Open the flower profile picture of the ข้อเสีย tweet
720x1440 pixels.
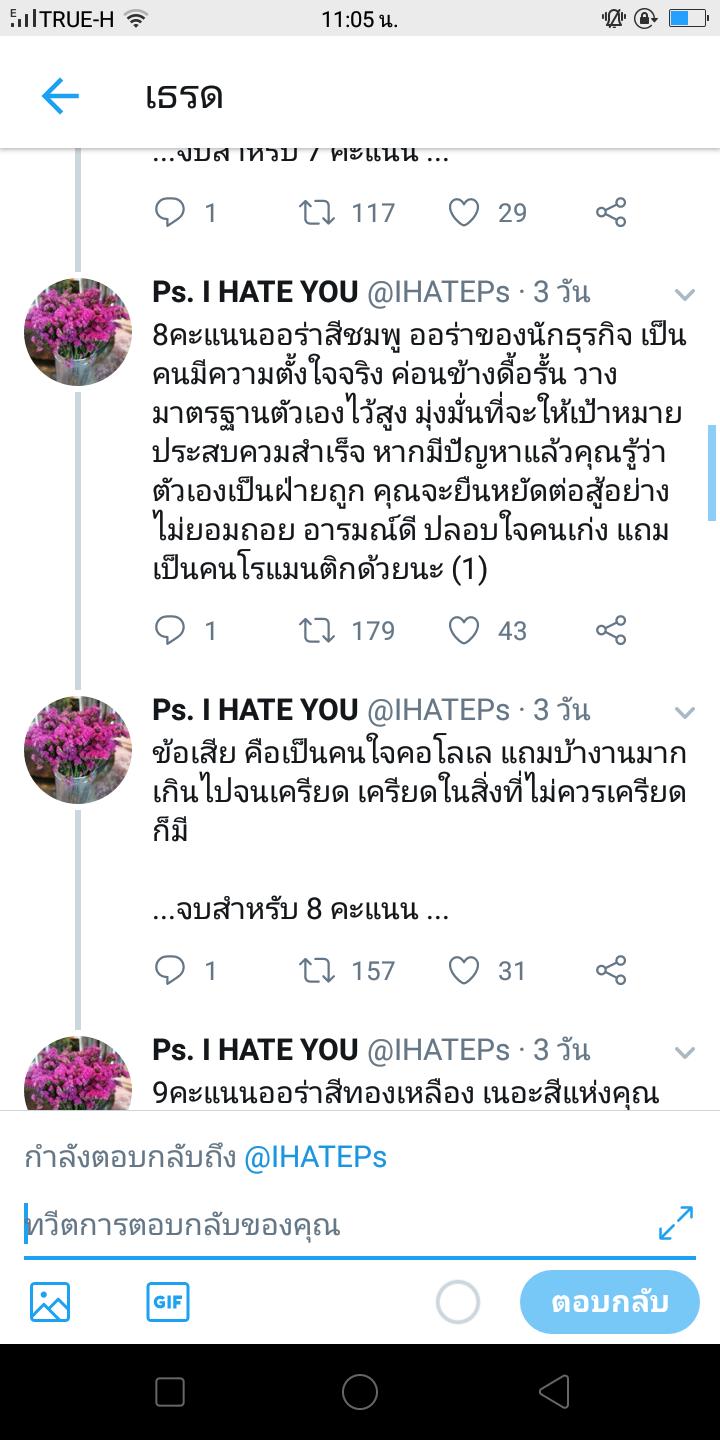click(78, 750)
